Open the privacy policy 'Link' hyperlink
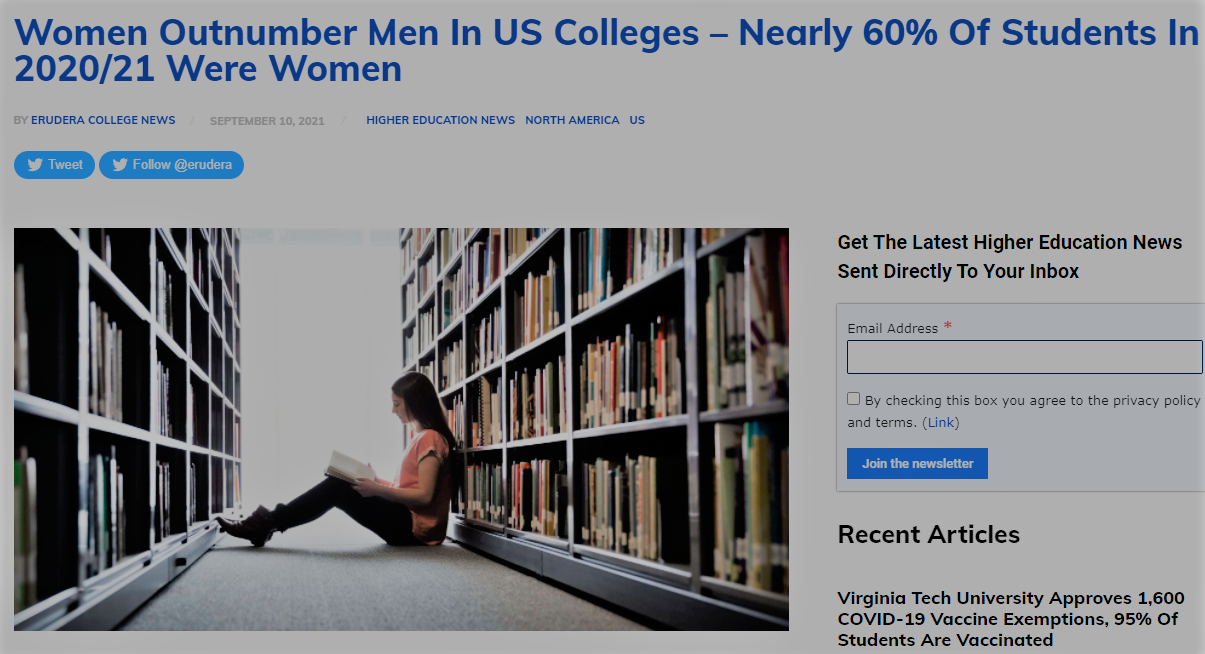 click(941, 422)
